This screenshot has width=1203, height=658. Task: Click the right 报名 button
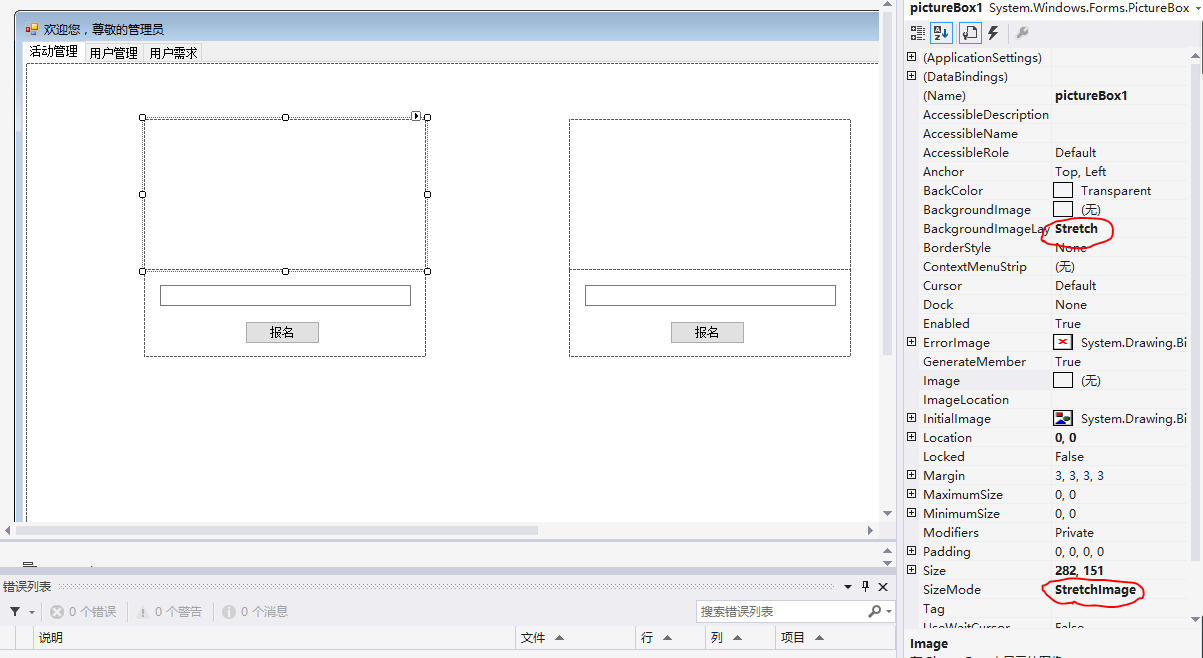[707, 332]
